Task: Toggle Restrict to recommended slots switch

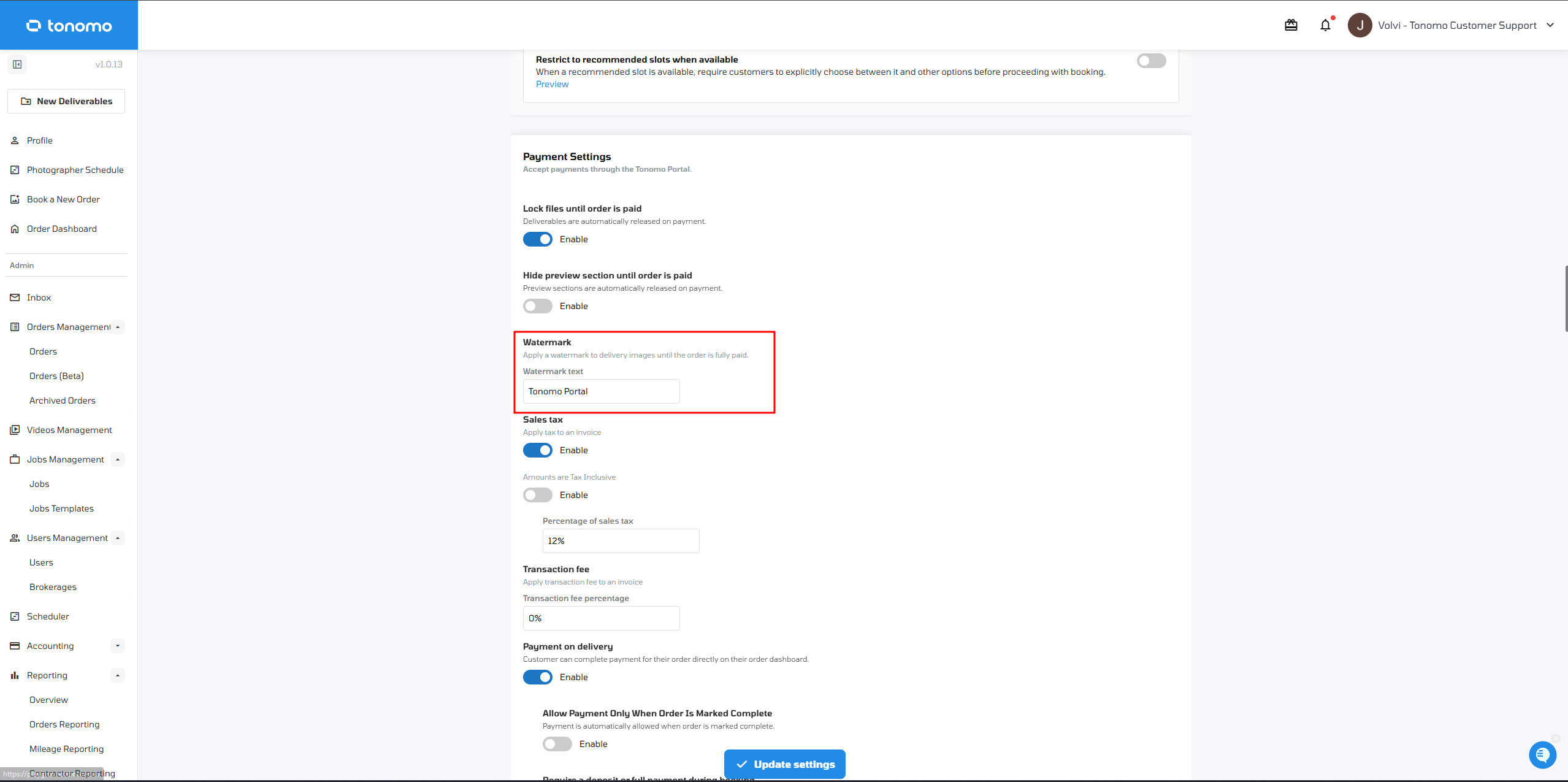Action: click(x=1151, y=61)
